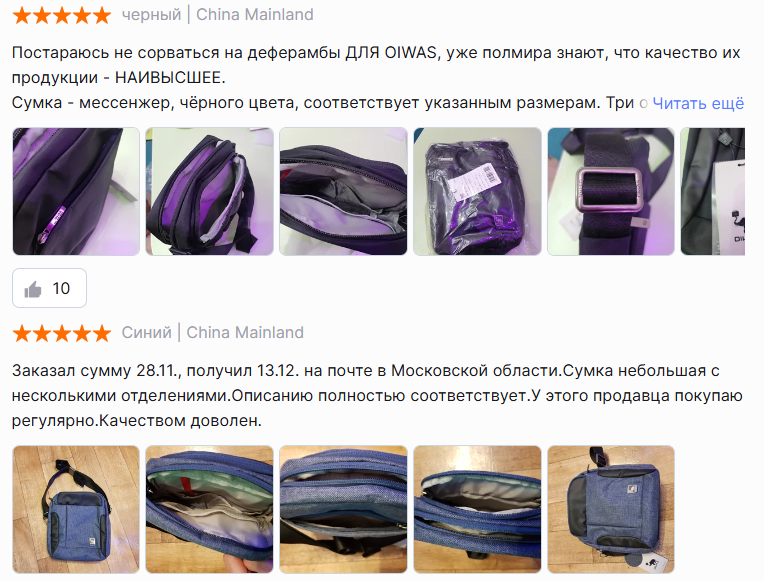Click first review's five-star rating

click(62, 15)
